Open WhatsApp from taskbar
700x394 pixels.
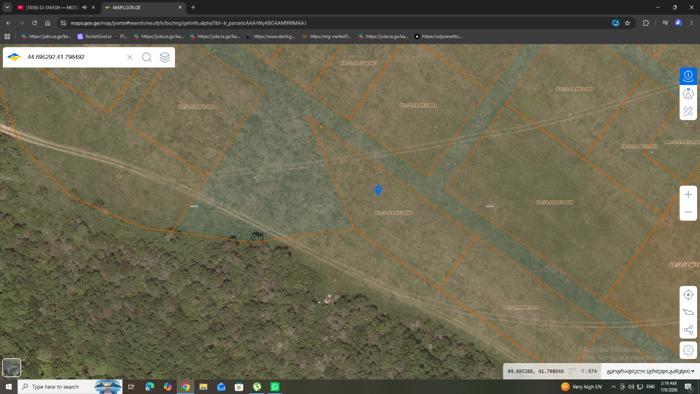click(275, 386)
